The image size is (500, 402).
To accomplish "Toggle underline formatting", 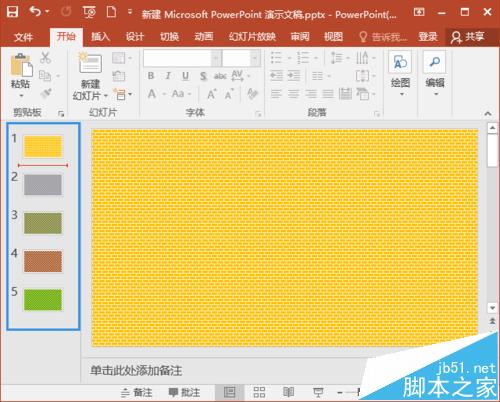I will coord(186,76).
